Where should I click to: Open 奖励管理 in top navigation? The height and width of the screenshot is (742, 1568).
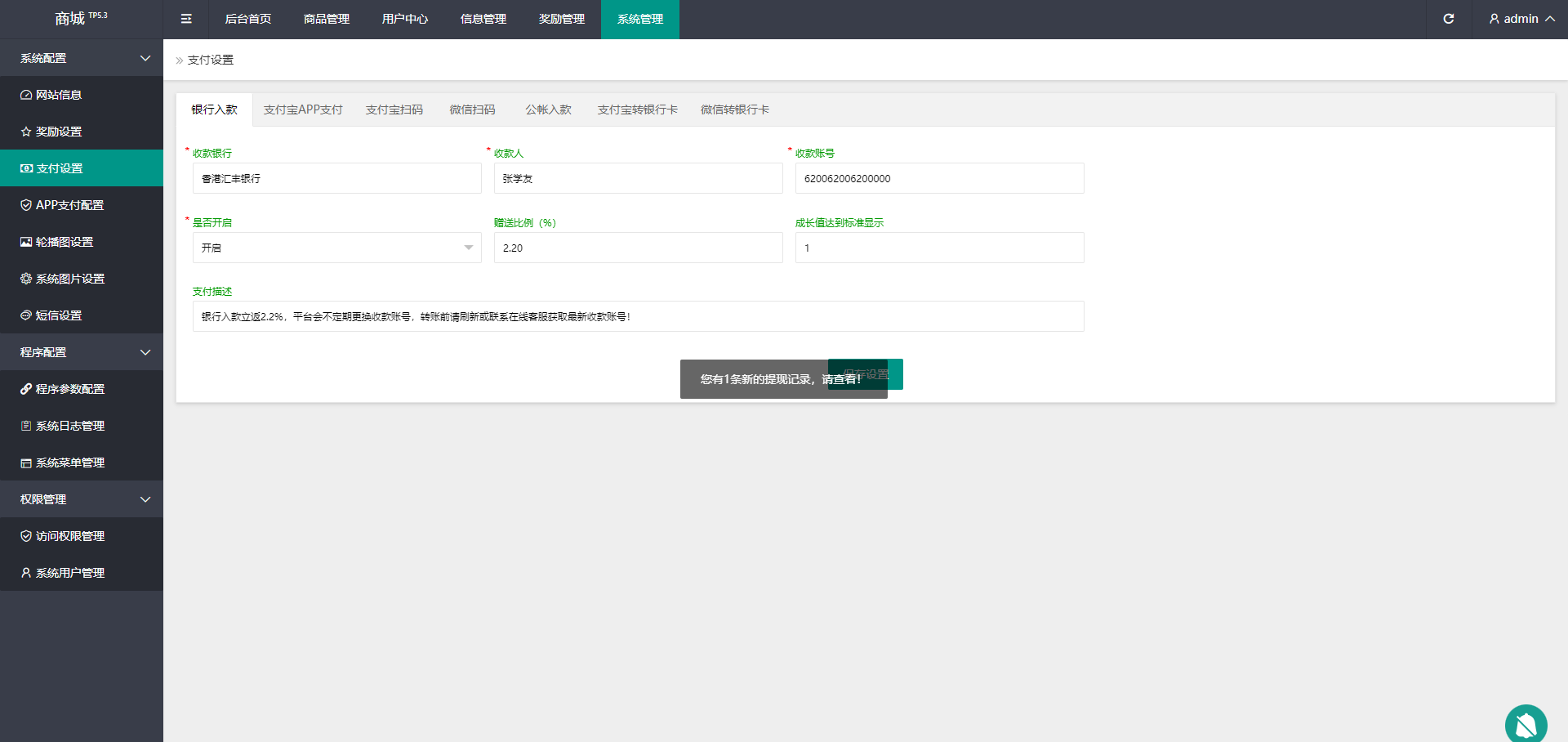click(x=562, y=19)
